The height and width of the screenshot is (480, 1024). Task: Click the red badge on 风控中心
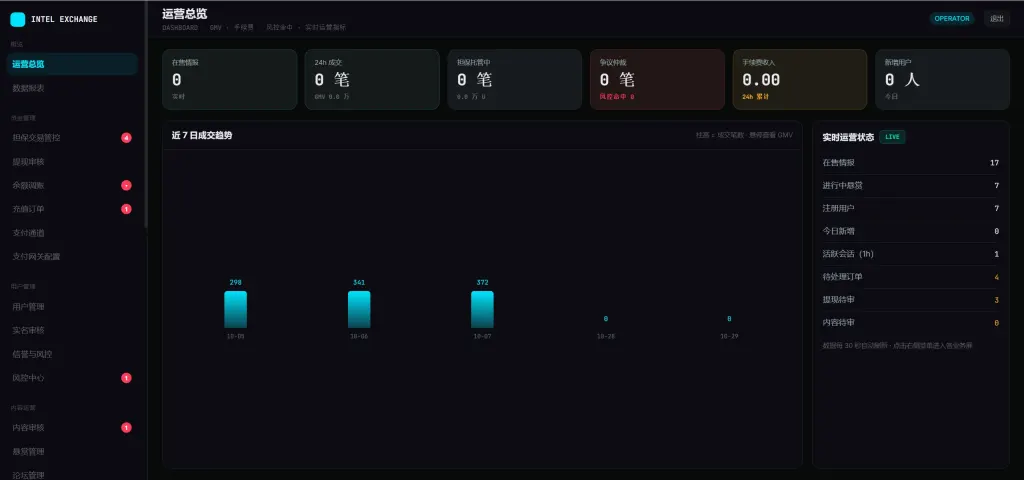coord(126,378)
